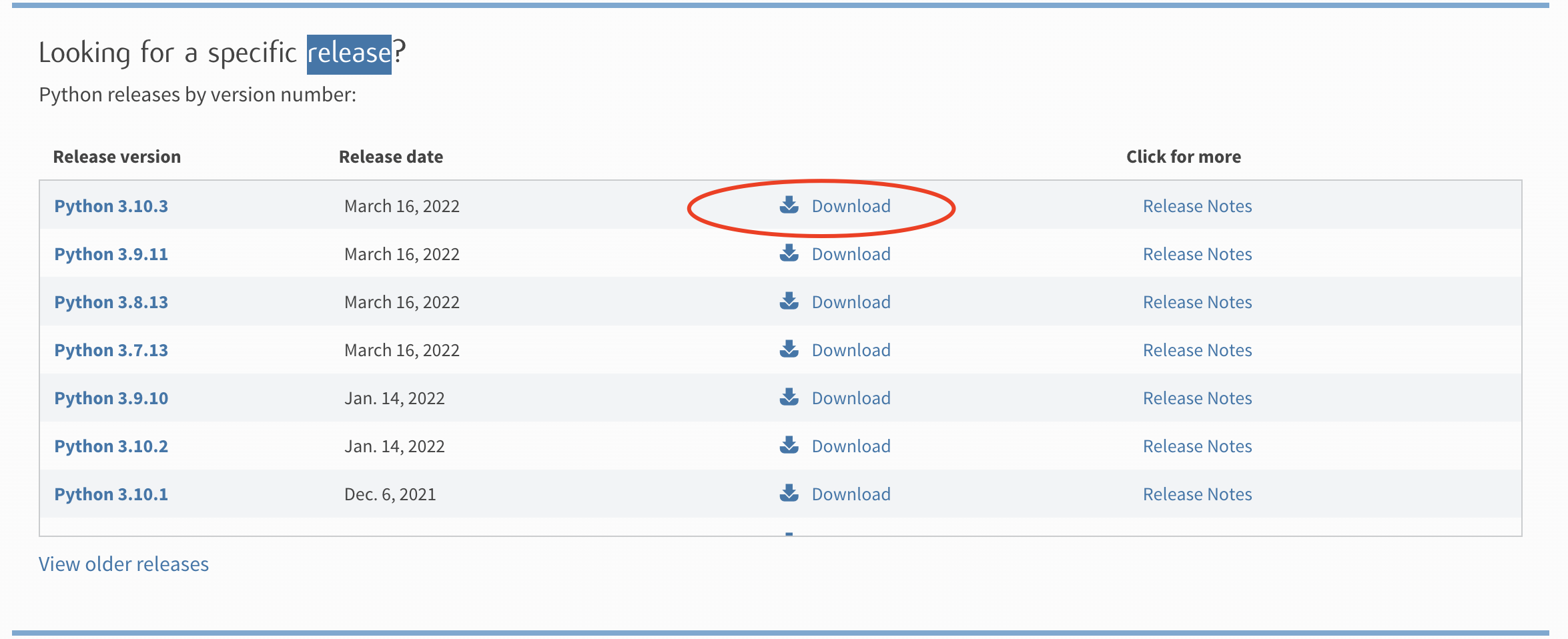Click the download icon in the Python 3.10.1 row
This screenshot has width=1568, height=639.
coord(789,493)
